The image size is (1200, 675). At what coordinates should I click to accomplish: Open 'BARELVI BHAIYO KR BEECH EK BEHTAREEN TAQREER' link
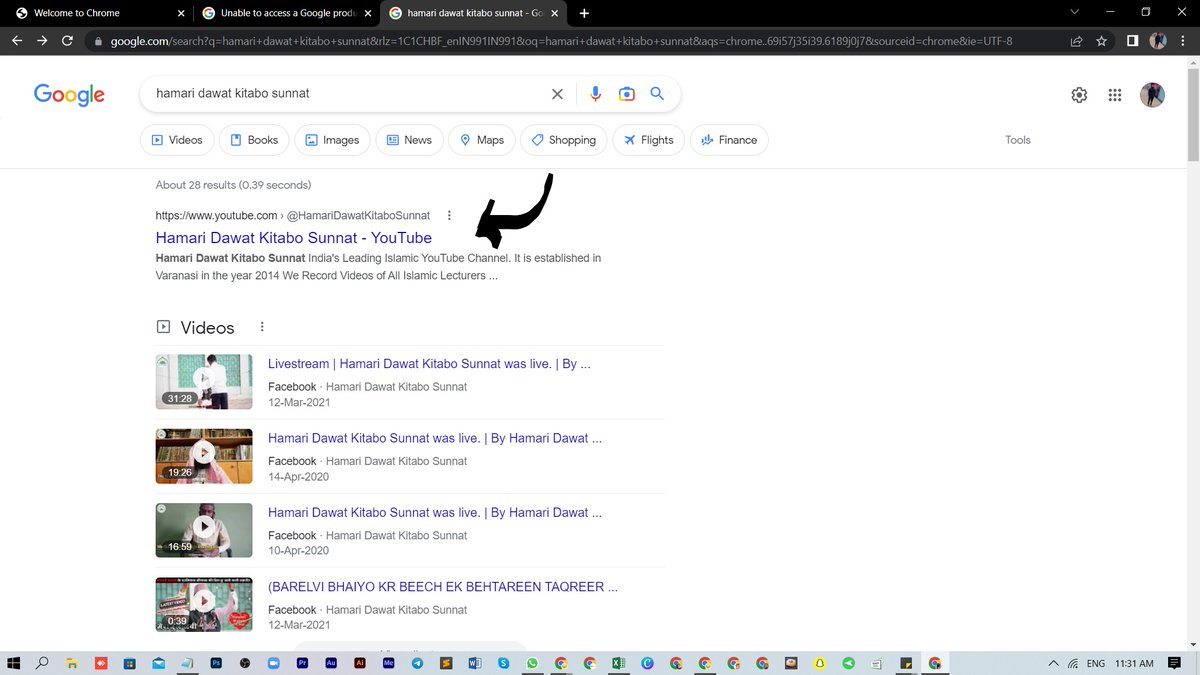point(443,587)
